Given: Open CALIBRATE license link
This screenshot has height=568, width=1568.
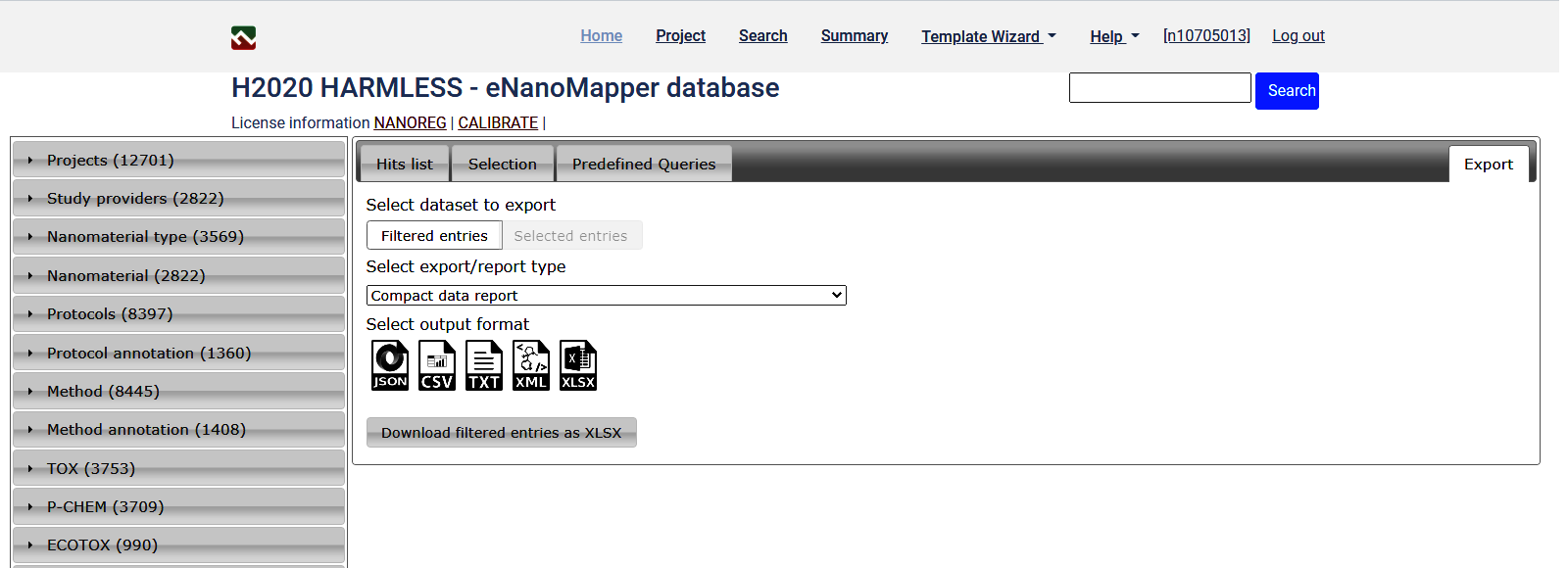Looking at the screenshot, I should (x=498, y=122).
